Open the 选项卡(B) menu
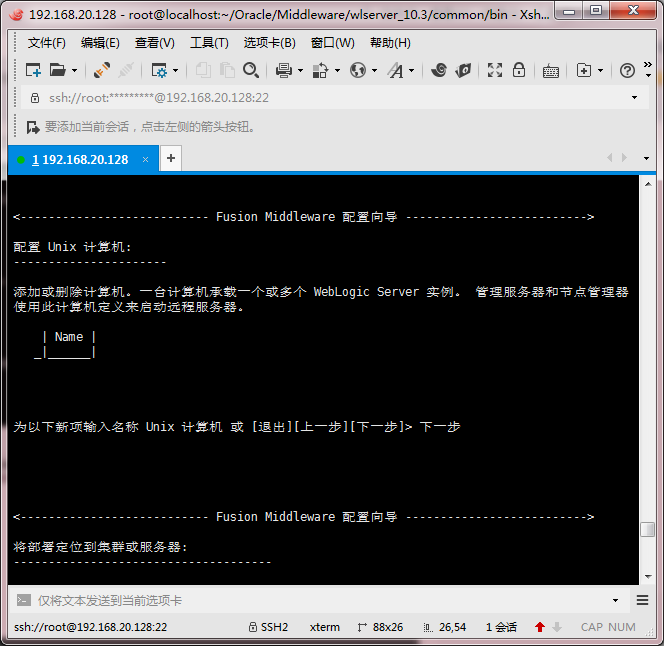Screen dimensions: 664x646 [x=269, y=43]
